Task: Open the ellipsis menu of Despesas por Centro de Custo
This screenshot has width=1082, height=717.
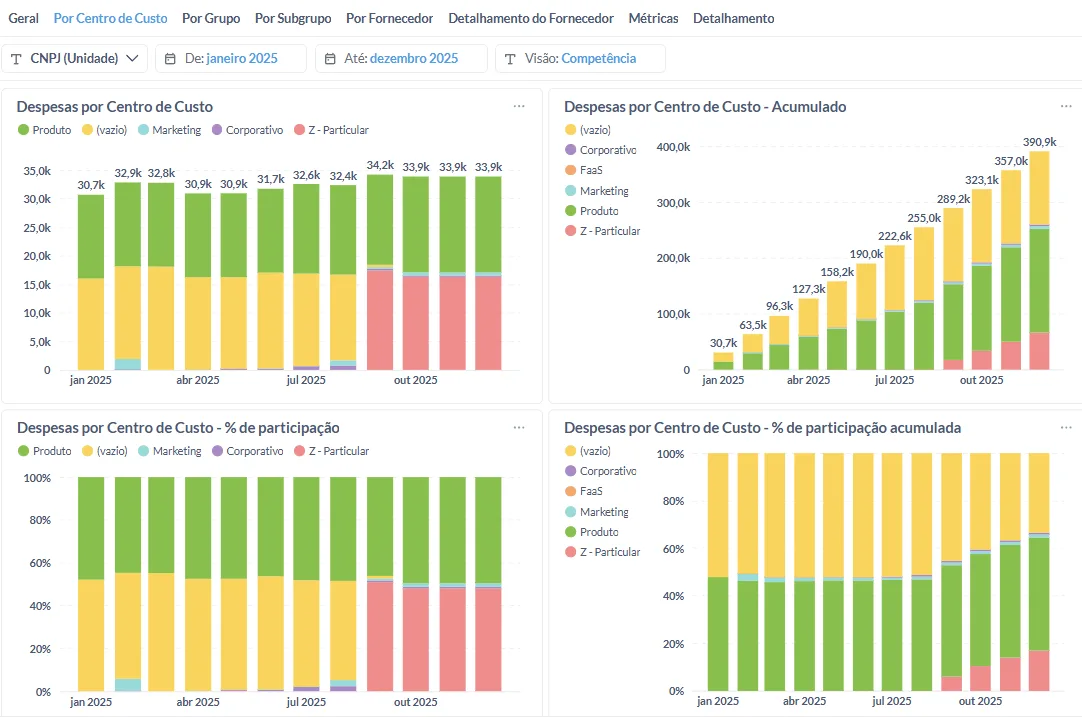Action: tap(519, 106)
